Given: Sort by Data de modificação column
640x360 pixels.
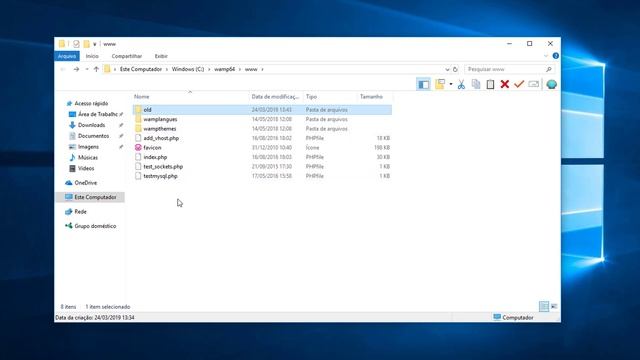Looking at the screenshot, I should pyautogui.click(x=276, y=97).
